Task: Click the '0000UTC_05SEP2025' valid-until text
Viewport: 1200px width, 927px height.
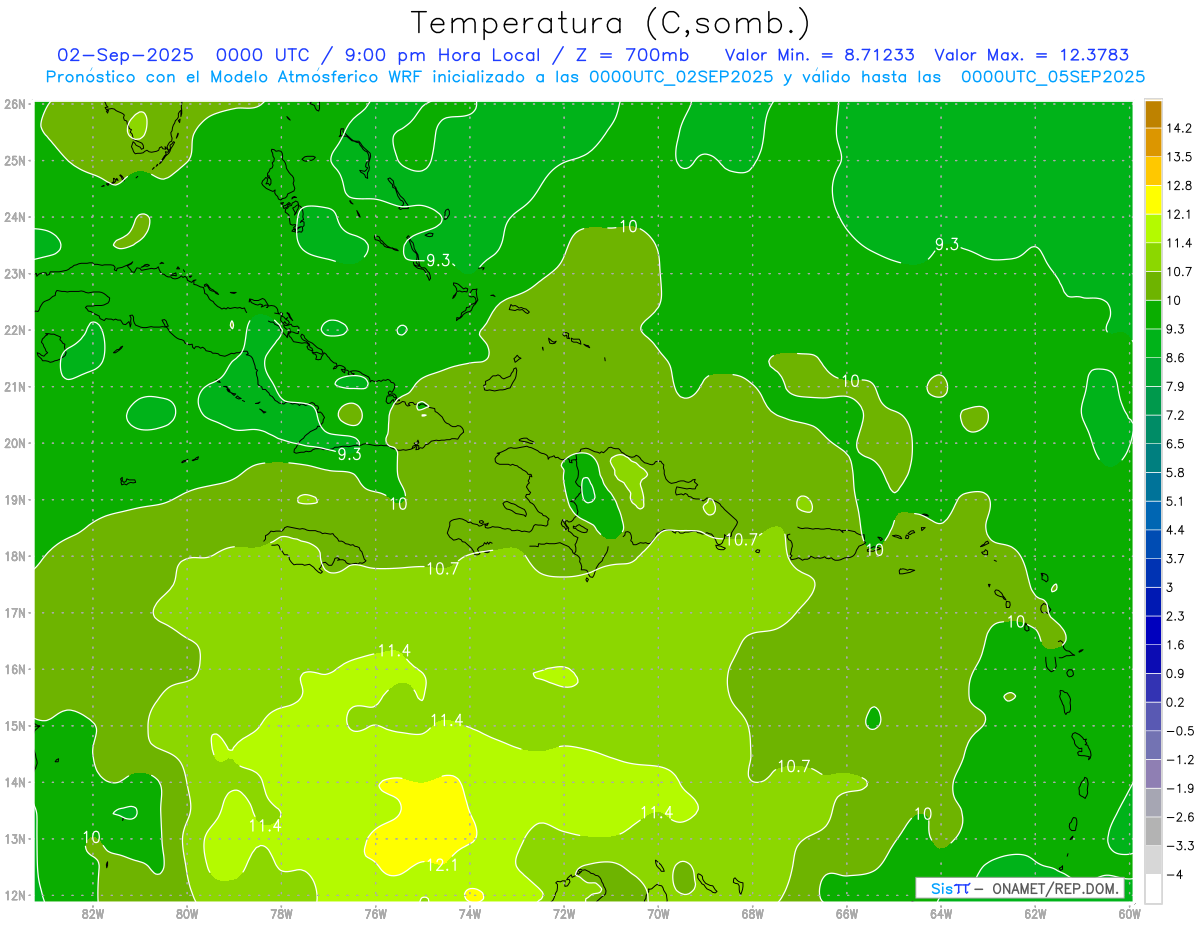Action: click(x=1053, y=77)
